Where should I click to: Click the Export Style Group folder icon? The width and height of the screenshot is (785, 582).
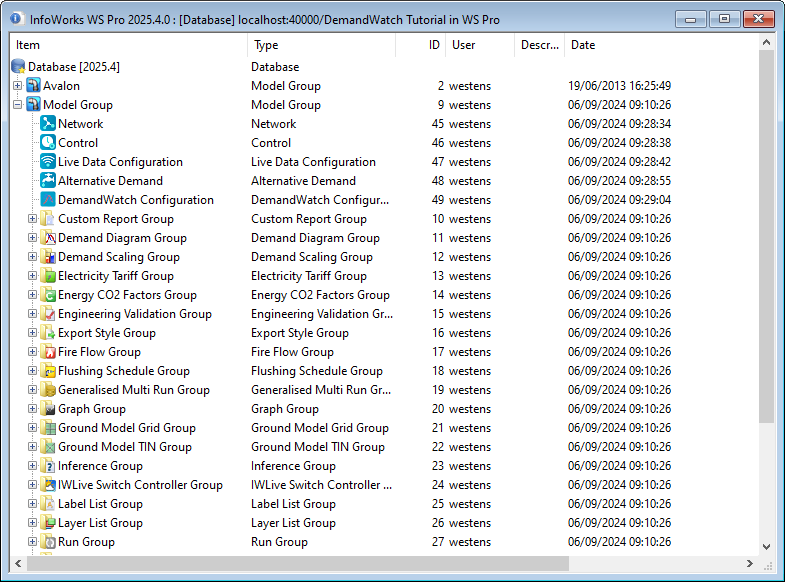(48, 333)
